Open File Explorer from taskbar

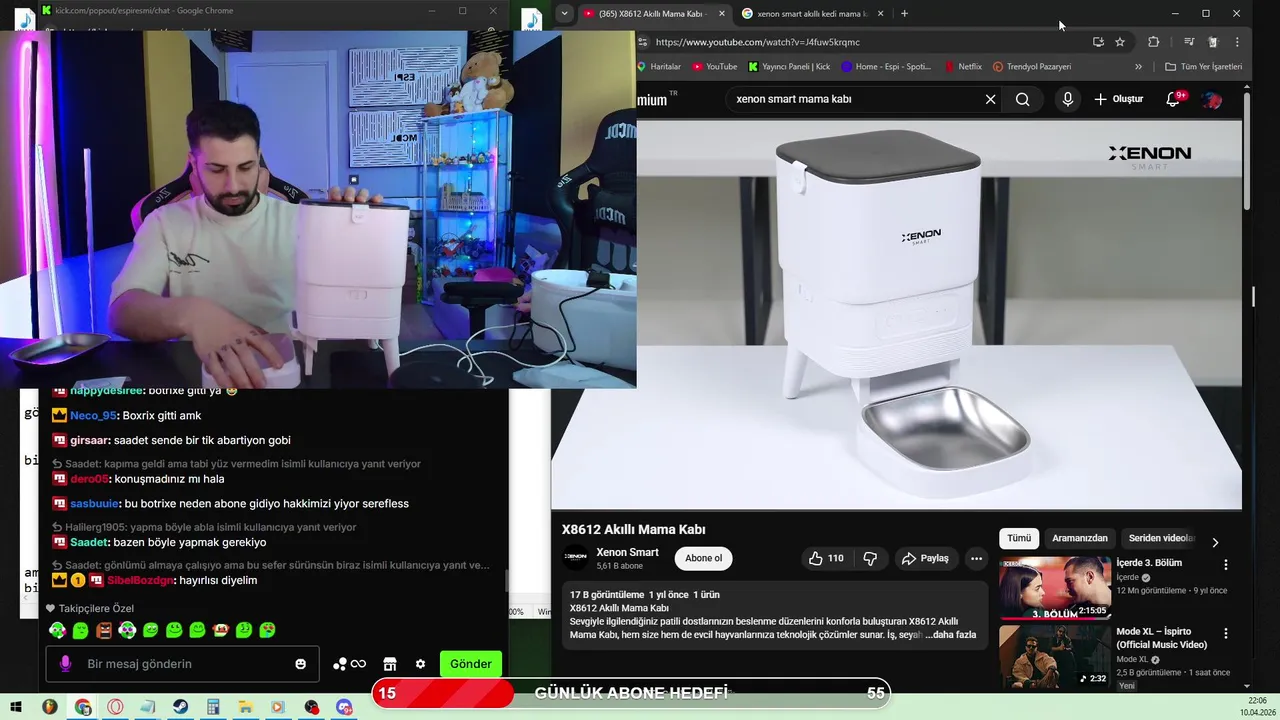point(246,707)
